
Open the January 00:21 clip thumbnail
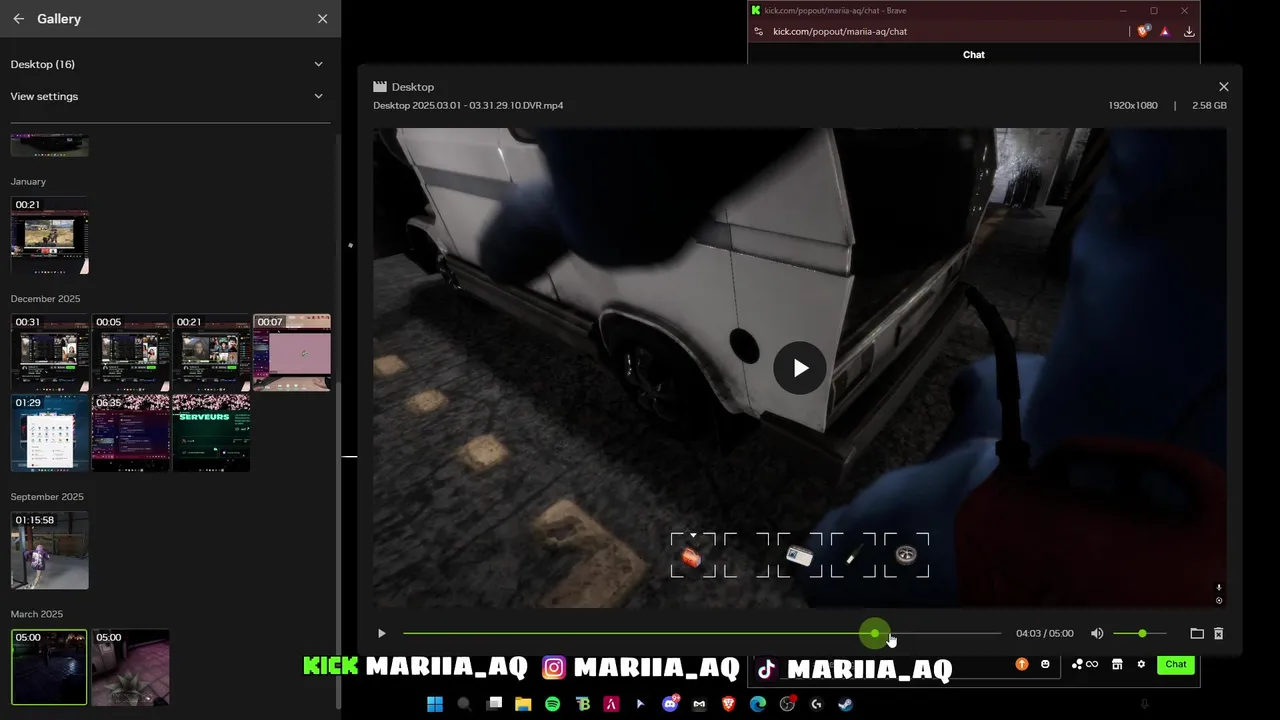pyautogui.click(x=50, y=235)
